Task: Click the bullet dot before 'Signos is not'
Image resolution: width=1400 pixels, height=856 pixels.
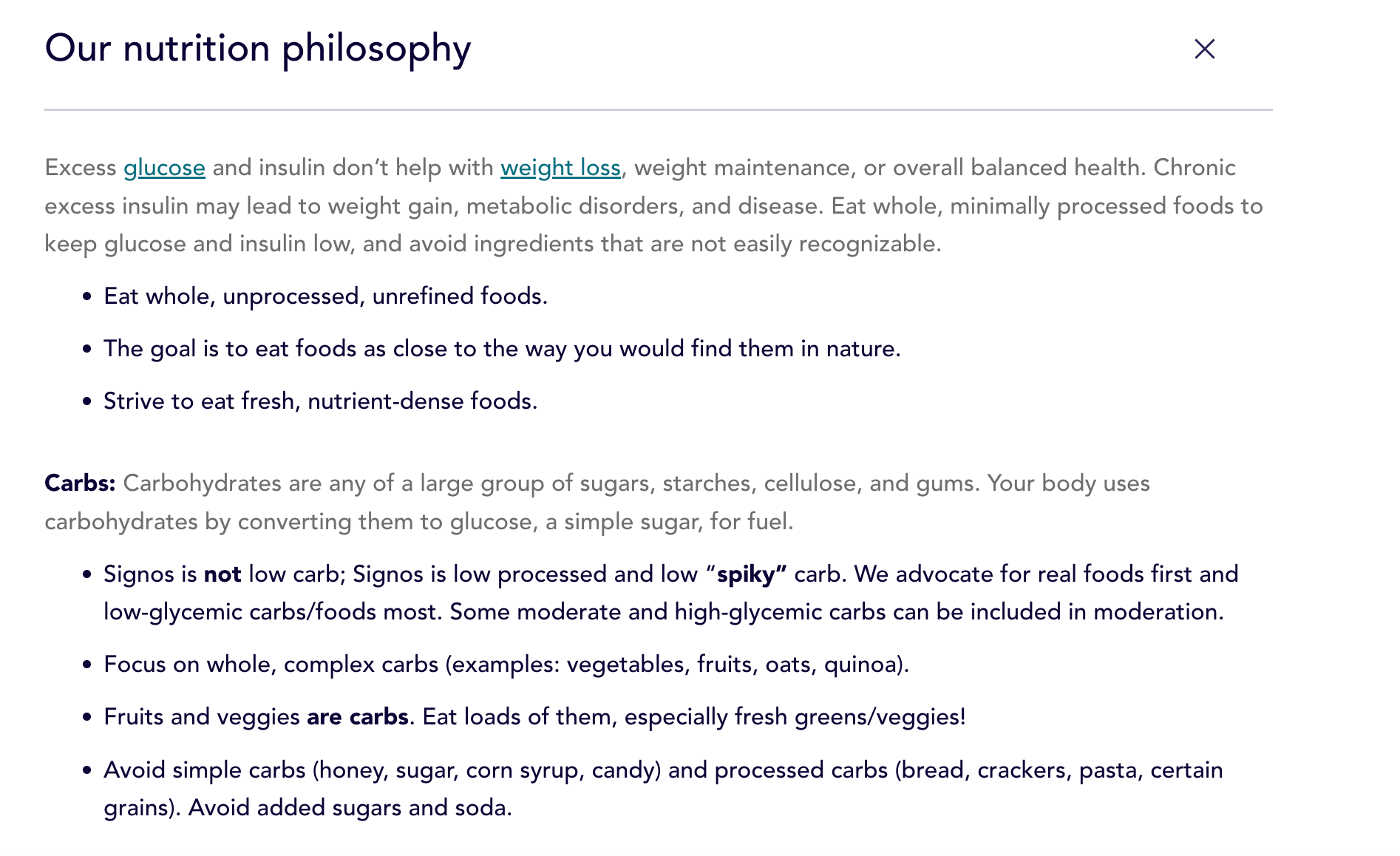Action: point(87,574)
